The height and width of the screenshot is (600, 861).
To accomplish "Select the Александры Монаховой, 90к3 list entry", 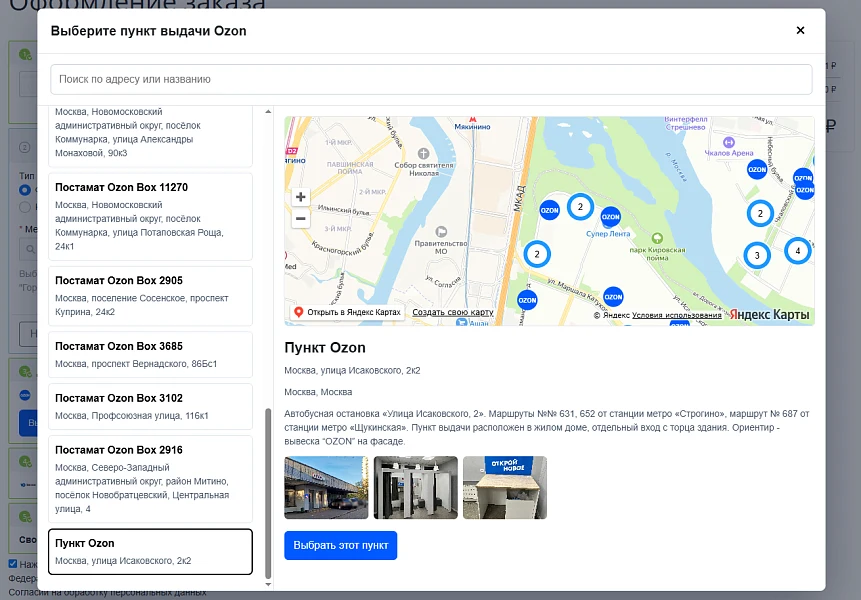I will (150, 136).
